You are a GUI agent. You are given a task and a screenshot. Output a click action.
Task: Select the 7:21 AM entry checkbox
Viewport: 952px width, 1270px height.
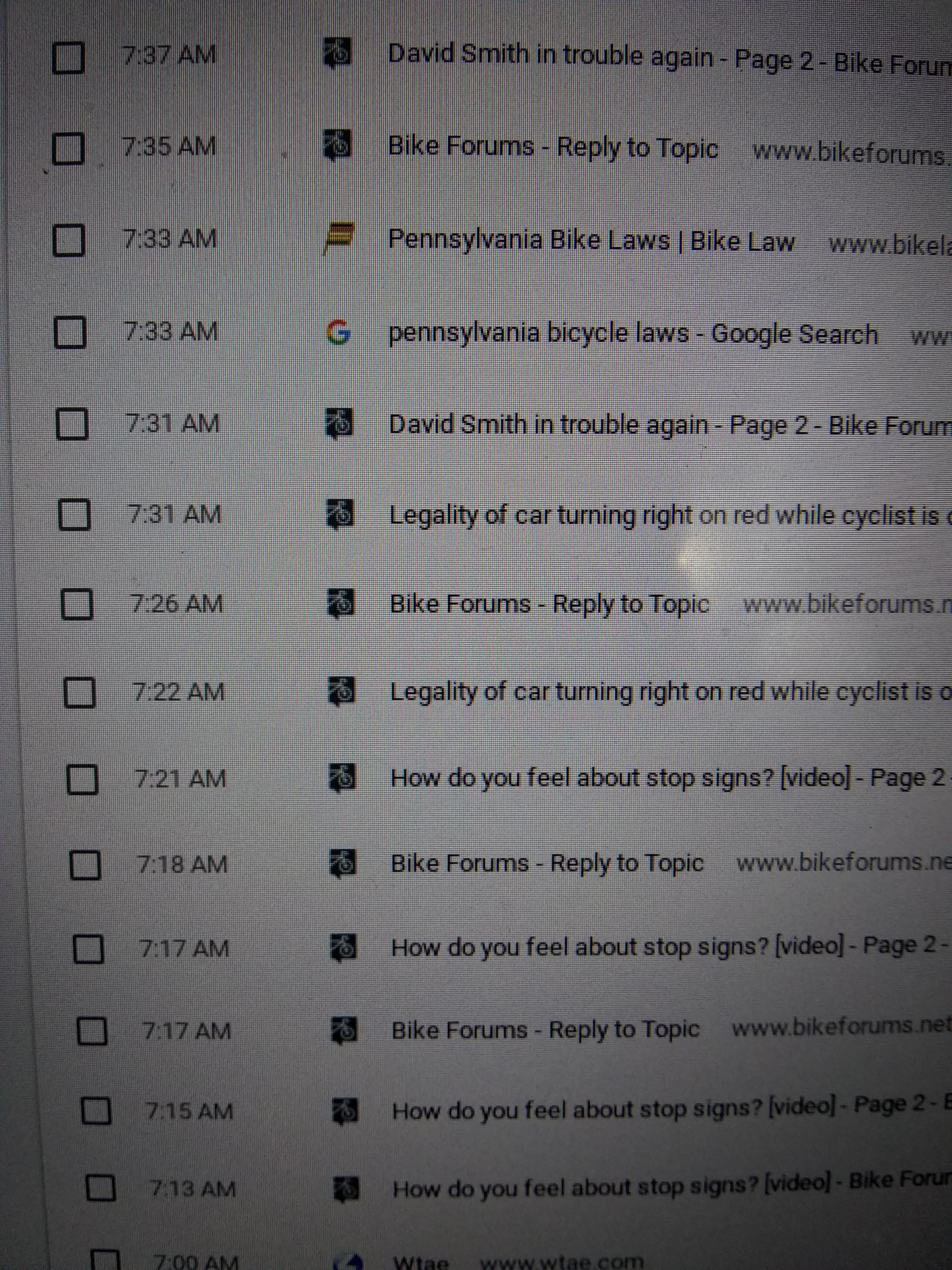pos(82,779)
